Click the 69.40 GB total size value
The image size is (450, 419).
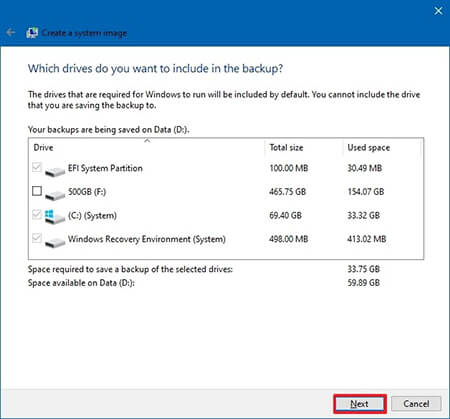(285, 215)
